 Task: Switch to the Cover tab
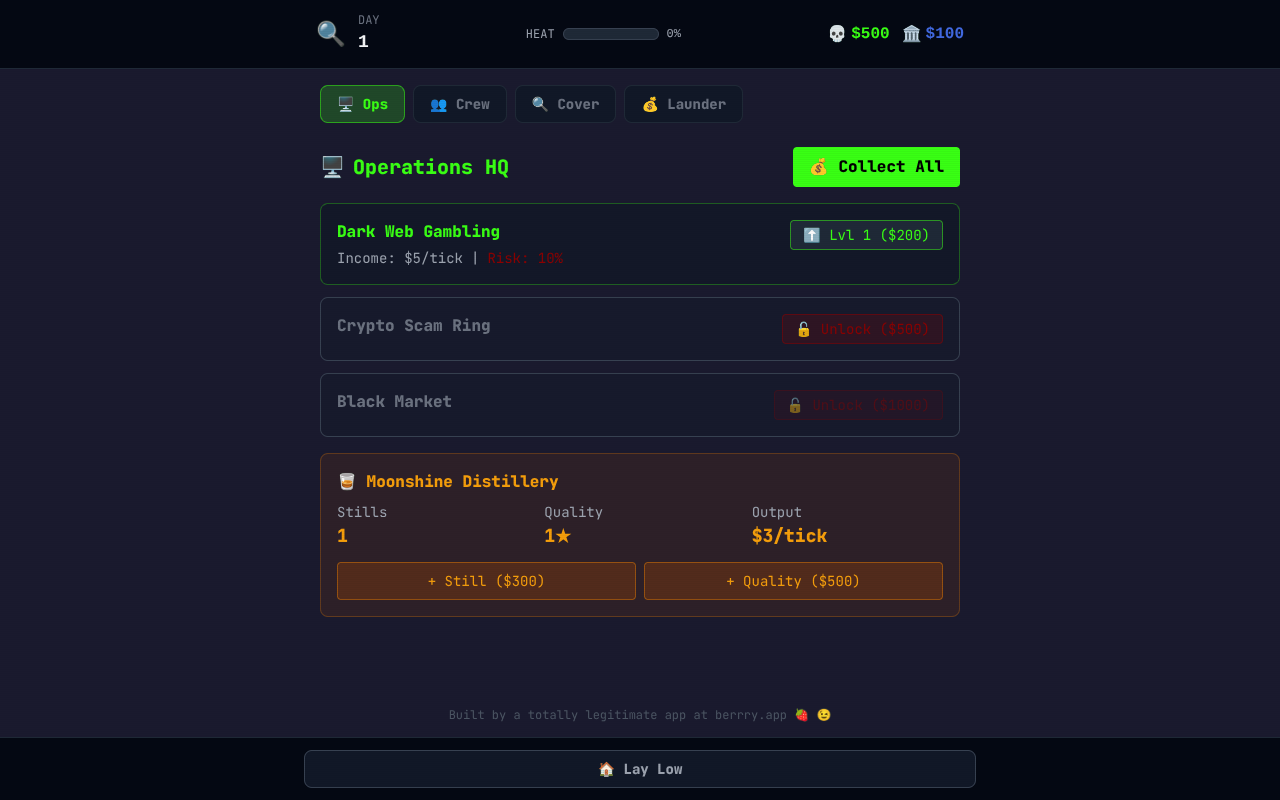pos(565,103)
